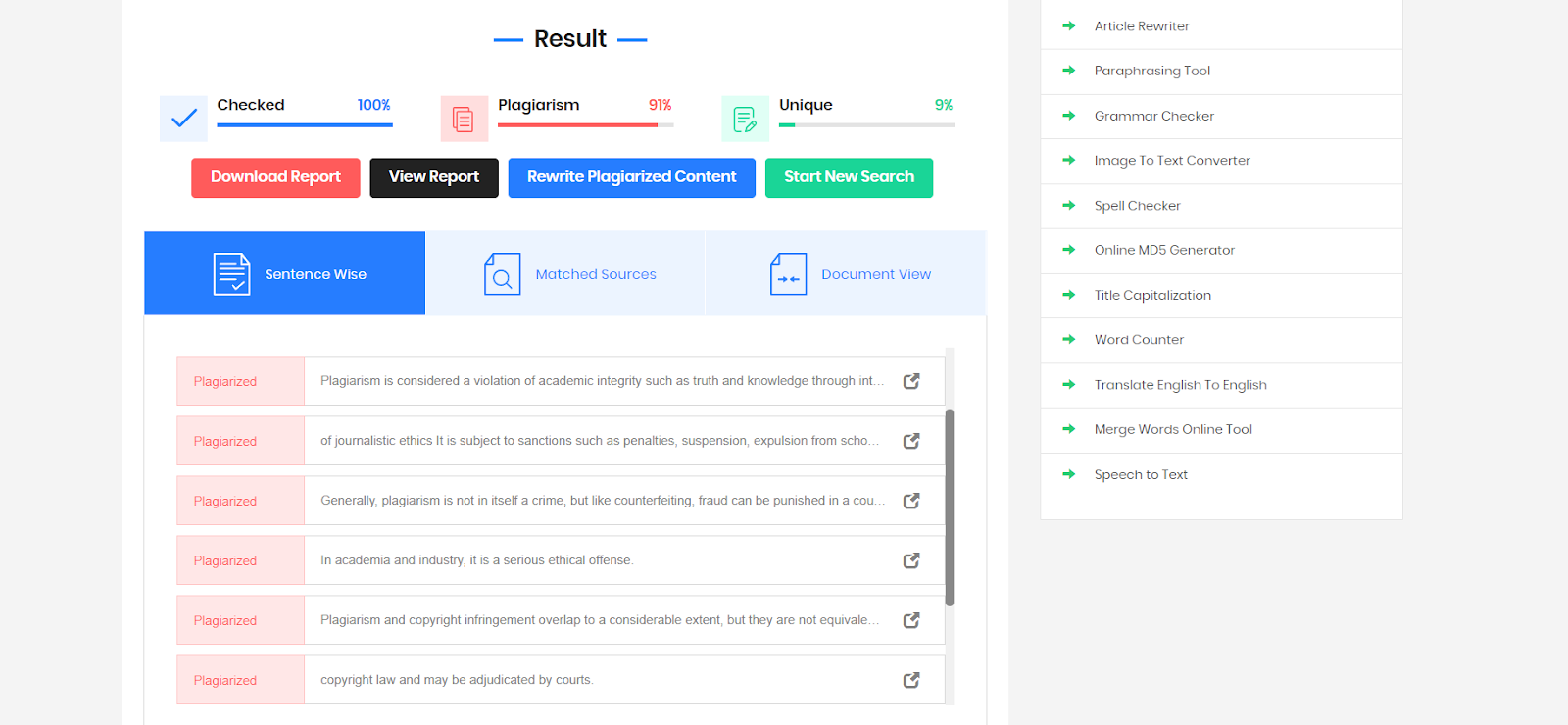Click the '91%' plagiarism percentage value
Image resolution: width=1568 pixels, height=725 pixels.
(x=660, y=105)
